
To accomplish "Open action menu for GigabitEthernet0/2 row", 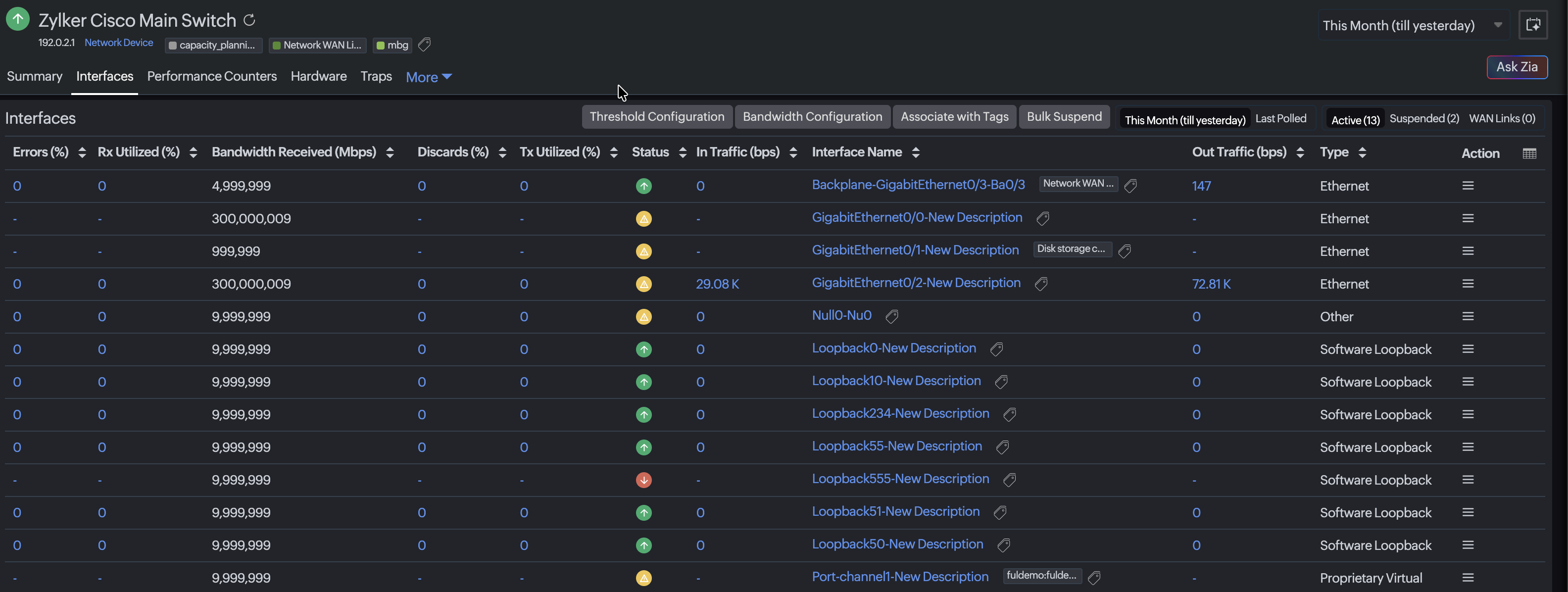I will (1468, 284).
